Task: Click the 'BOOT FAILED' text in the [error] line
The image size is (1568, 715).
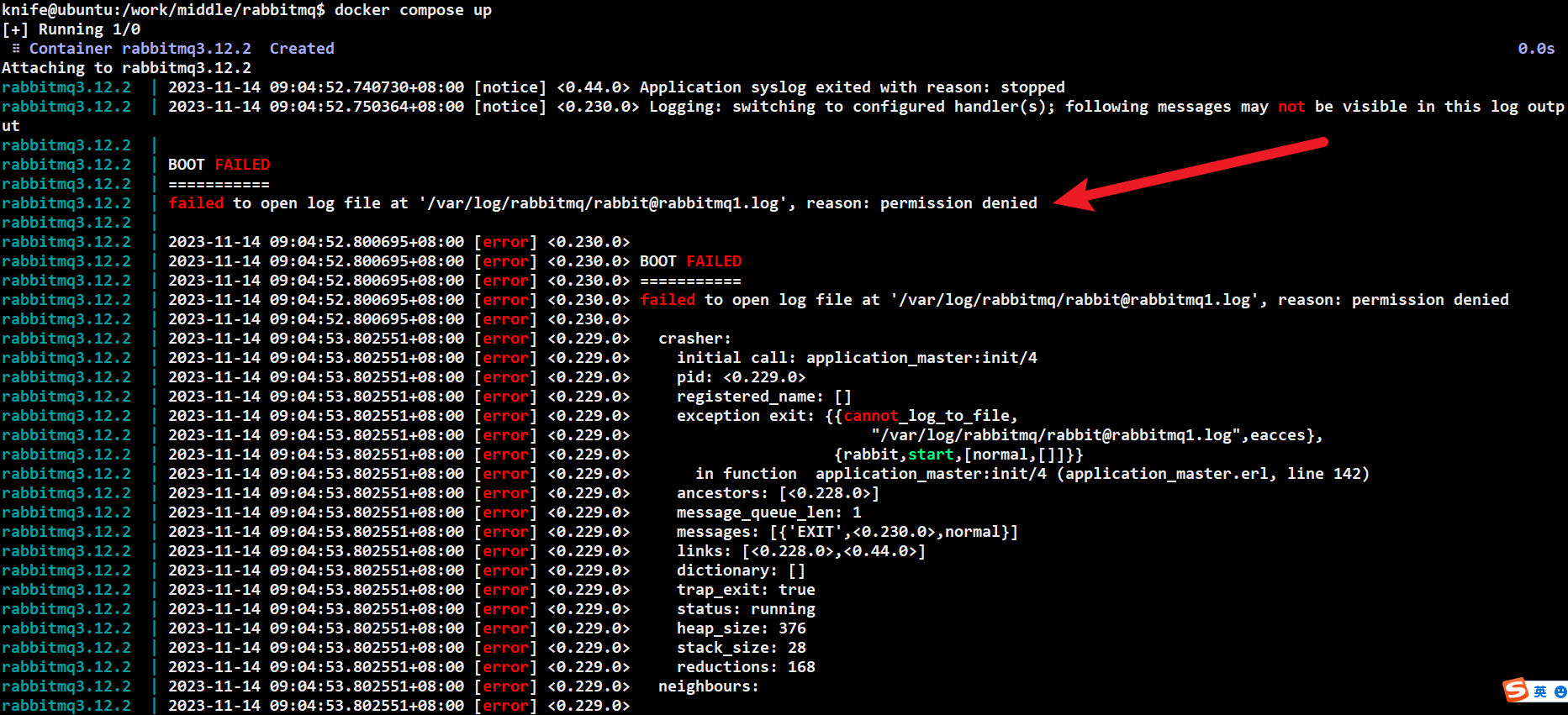Action: (x=691, y=261)
